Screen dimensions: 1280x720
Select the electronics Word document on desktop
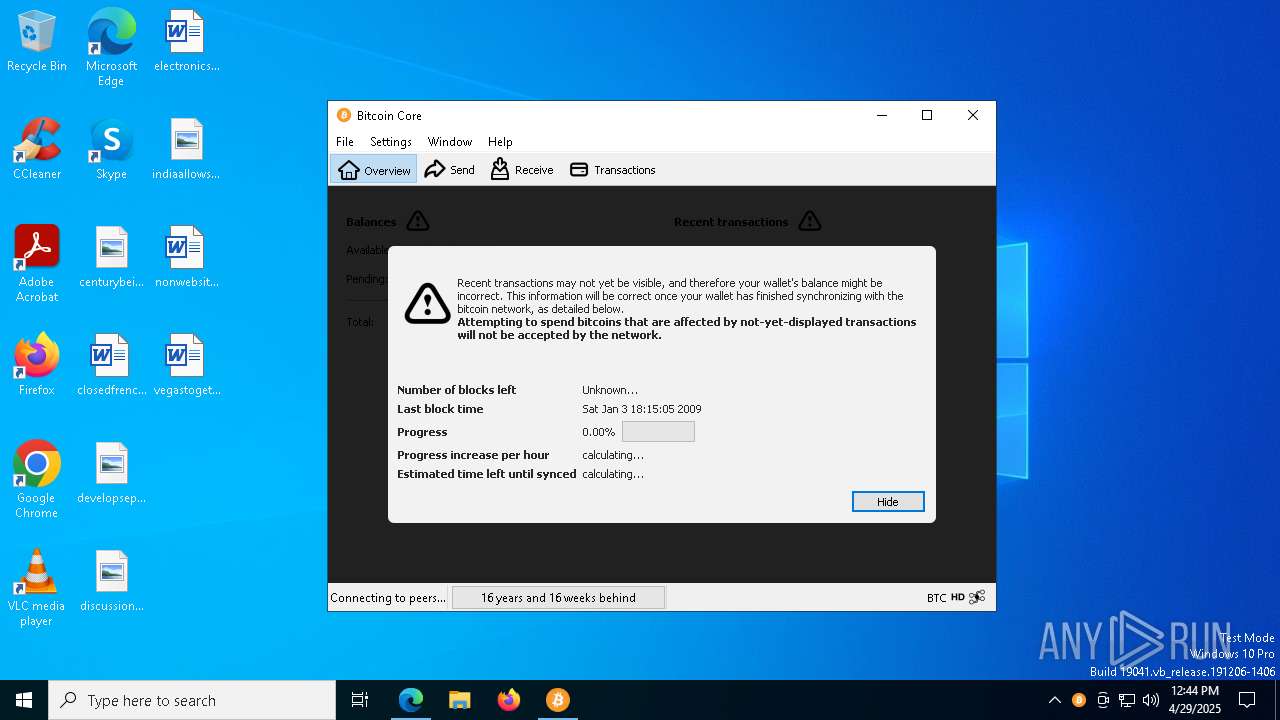pos(186,42)
